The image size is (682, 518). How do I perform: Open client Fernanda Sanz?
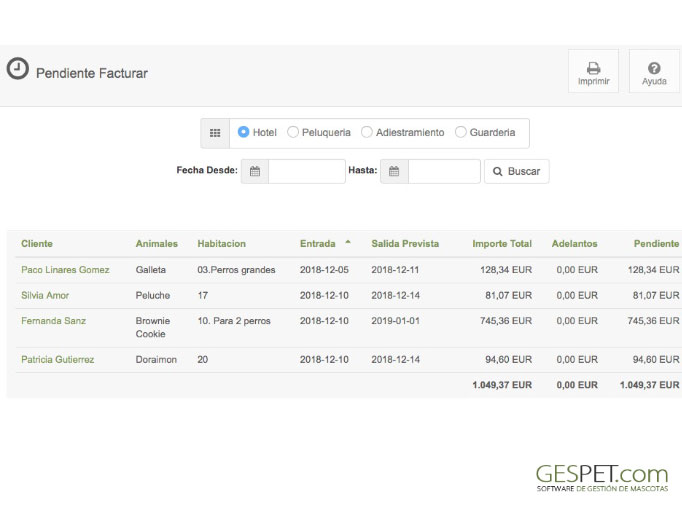[53, 321]
